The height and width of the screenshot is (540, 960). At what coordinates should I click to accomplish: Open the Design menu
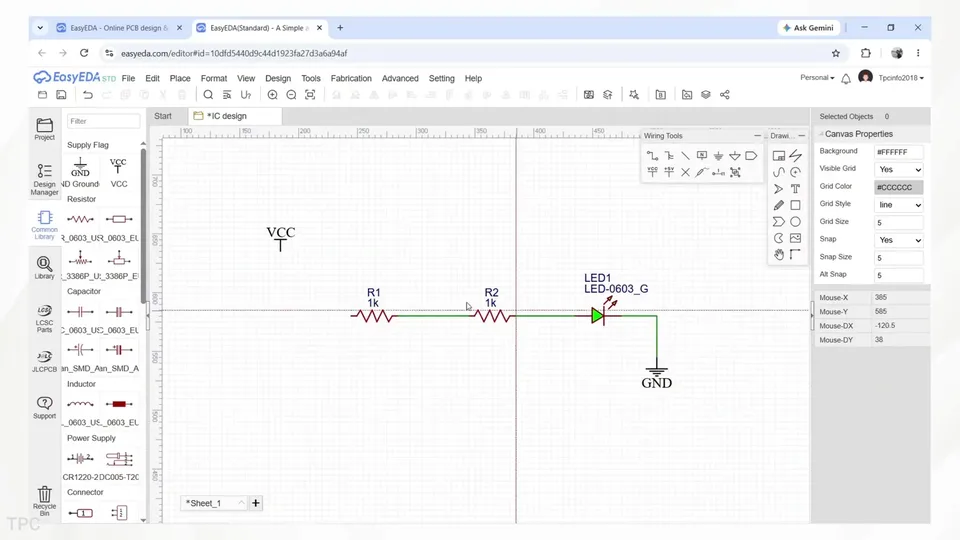(x=278, y=78)
